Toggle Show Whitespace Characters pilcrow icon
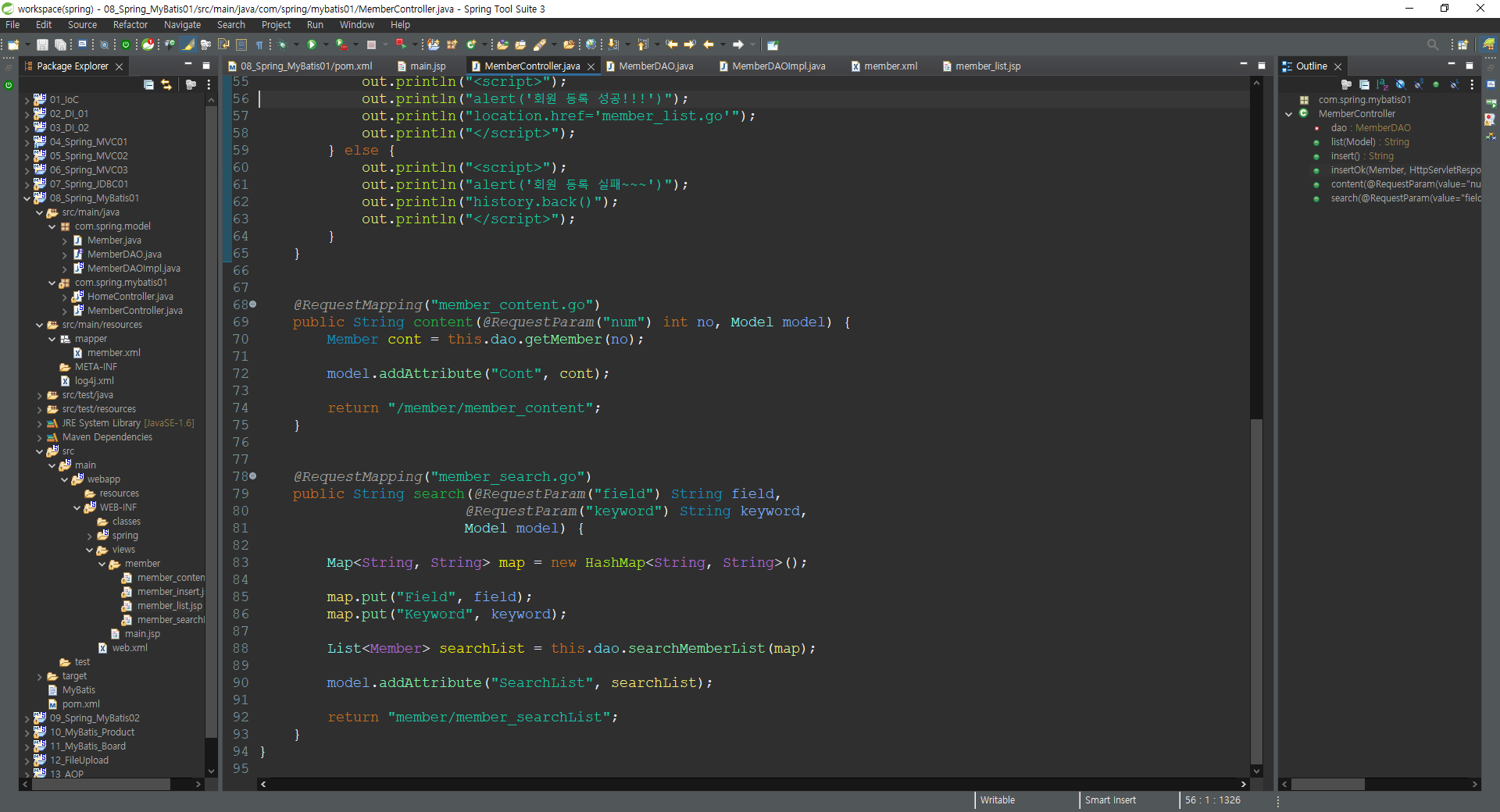 pyautogui.click(x=259, y=45)
